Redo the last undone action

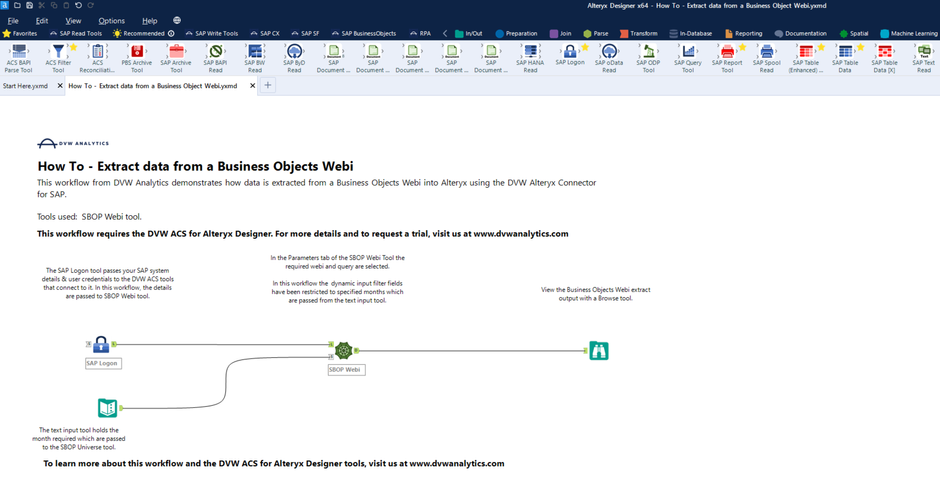[x=91, y=5]
